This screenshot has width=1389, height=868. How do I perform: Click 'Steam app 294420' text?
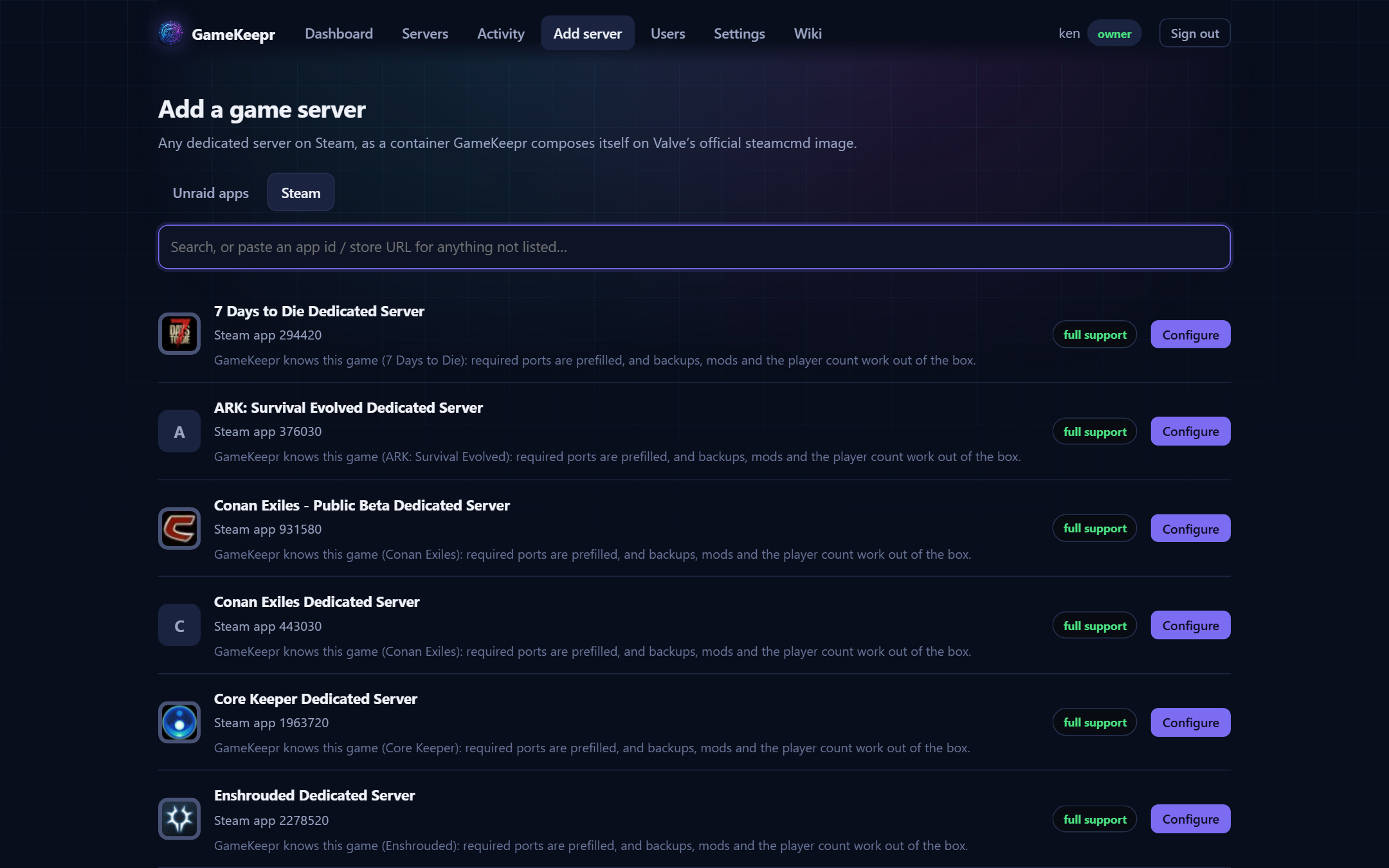[268, 335]
